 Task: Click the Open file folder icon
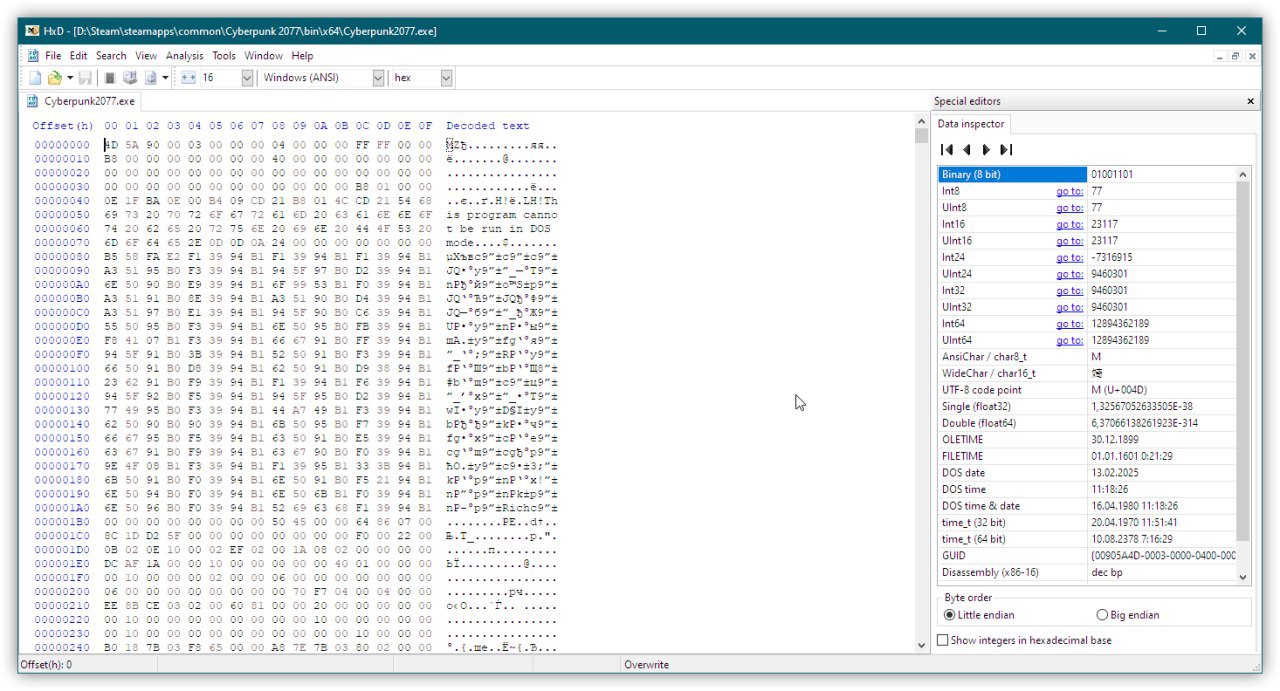click(55, 77)
